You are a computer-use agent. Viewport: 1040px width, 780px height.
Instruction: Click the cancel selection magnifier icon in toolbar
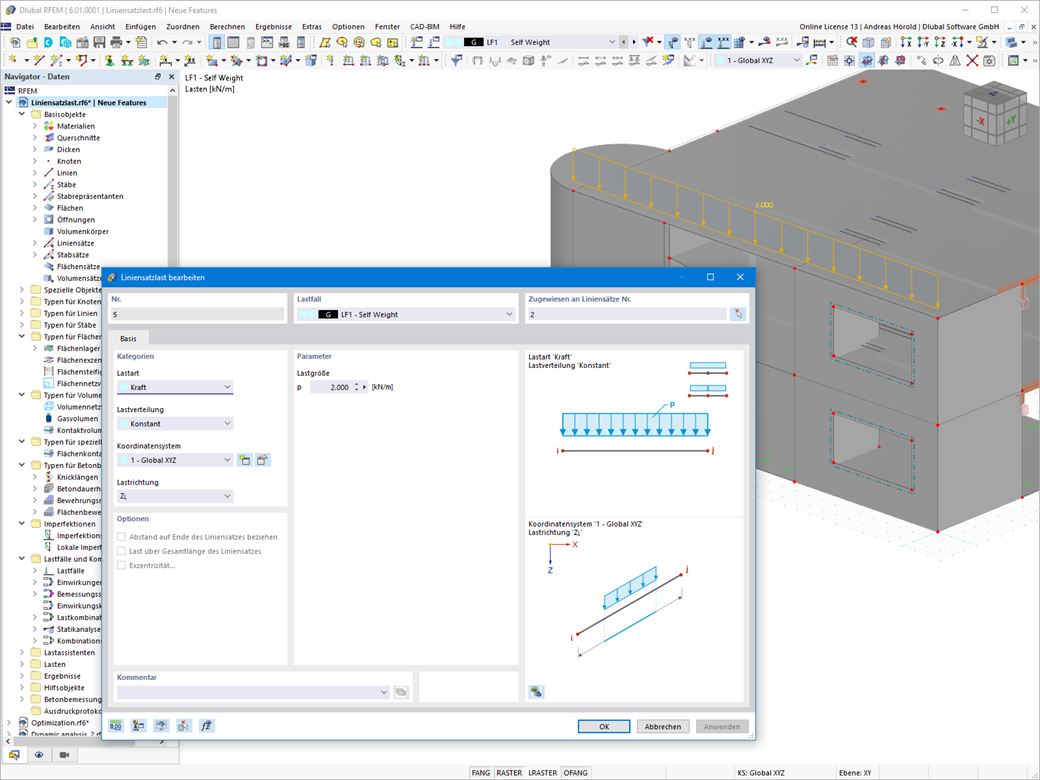tap(852, 42)
